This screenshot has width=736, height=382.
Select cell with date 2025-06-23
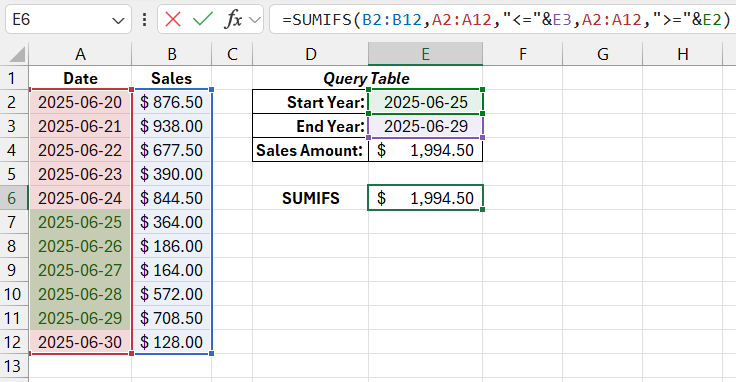(x=80, y=174)
